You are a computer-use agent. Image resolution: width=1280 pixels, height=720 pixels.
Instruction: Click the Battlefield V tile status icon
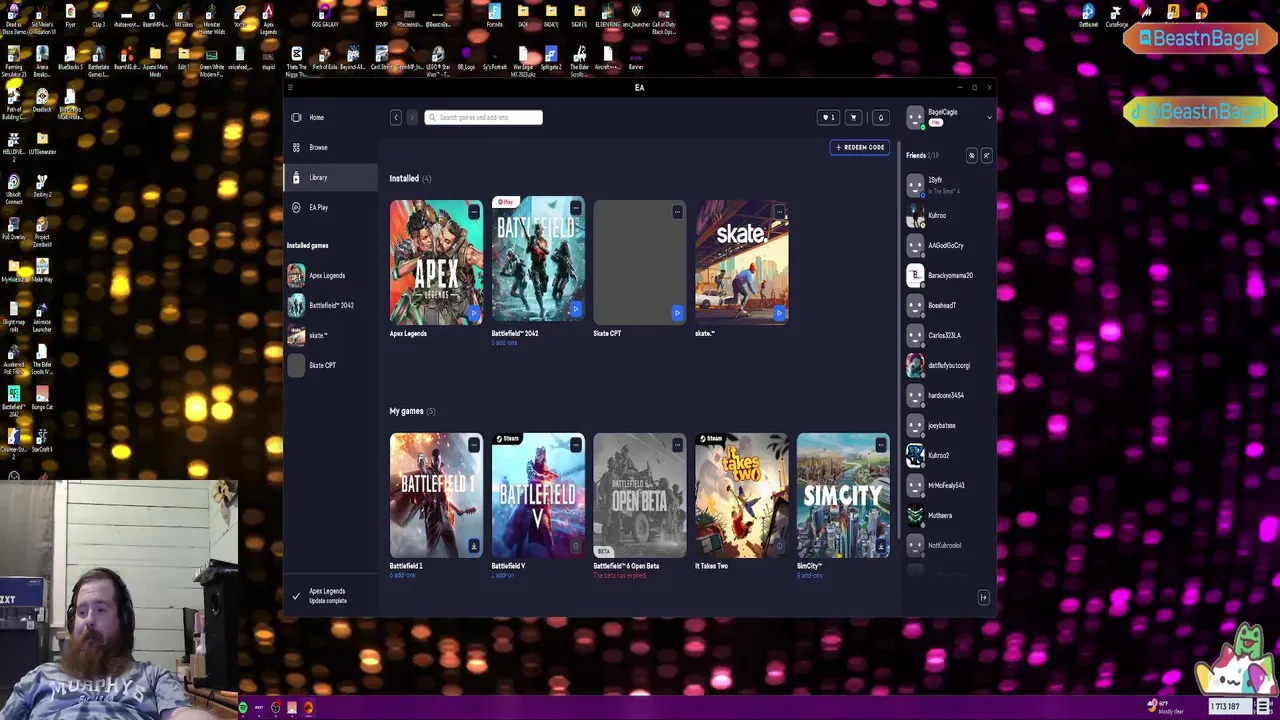[x=576, y=546]
